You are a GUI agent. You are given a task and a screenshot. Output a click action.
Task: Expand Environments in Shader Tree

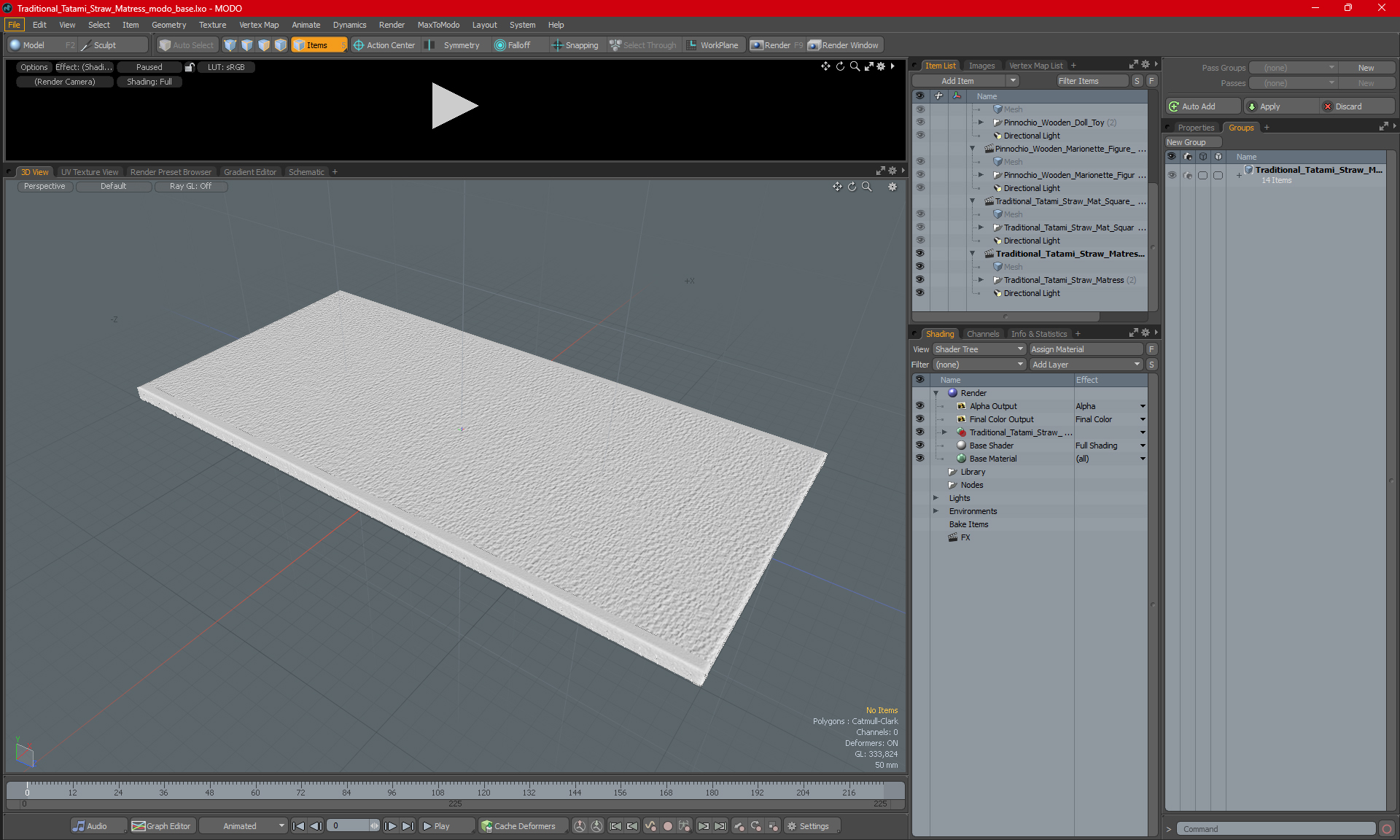point(936,511)
